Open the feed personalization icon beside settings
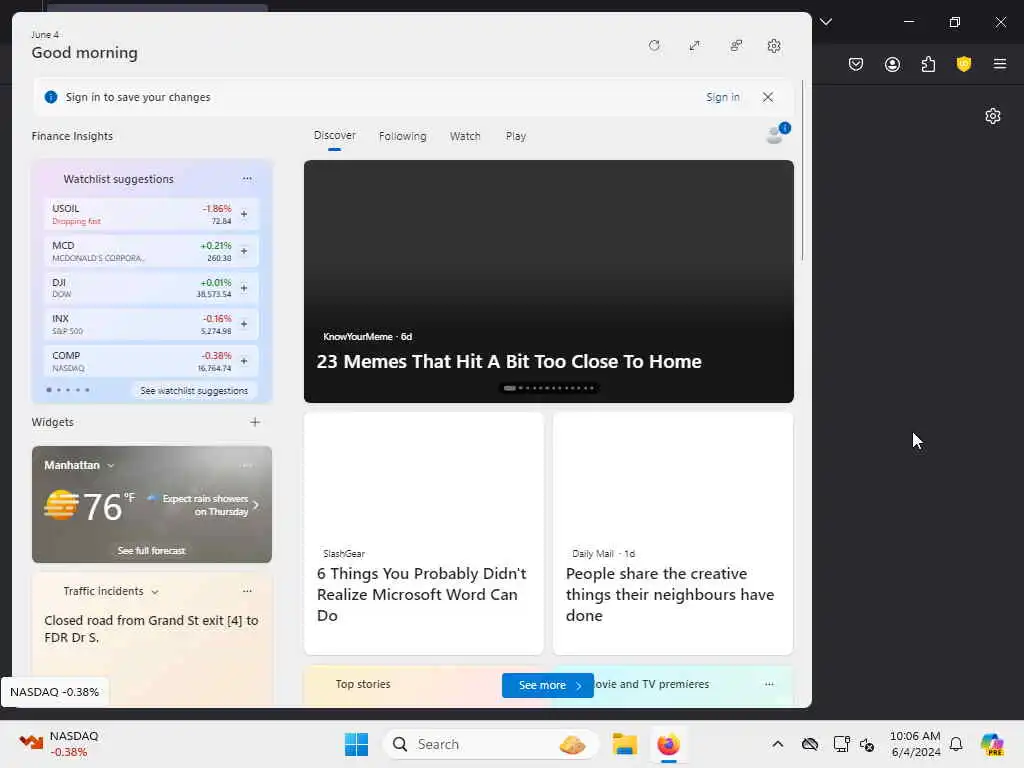 736,46
